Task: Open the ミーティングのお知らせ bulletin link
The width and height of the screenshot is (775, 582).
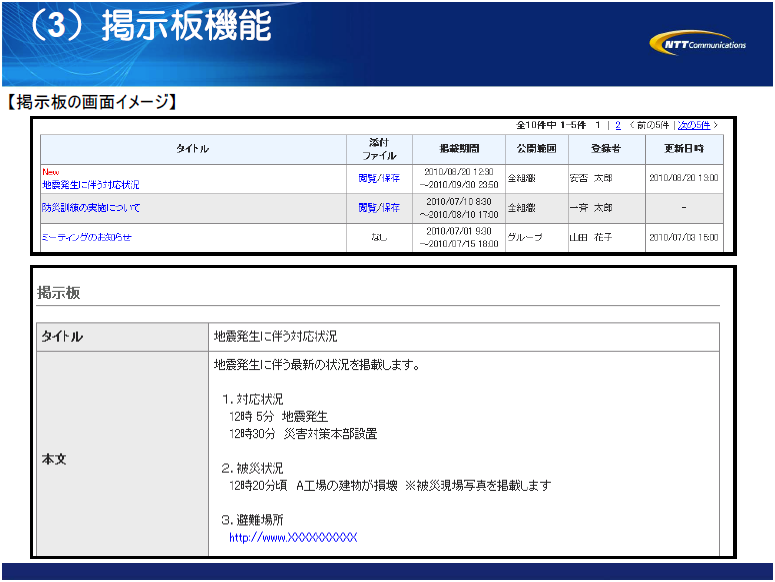Action: pos(86,237)
